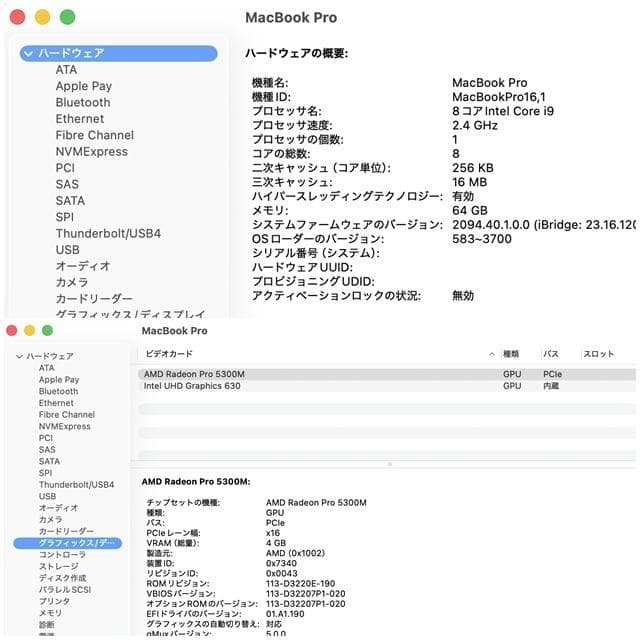640x640 pixels.
Task: Open プリンタ in bottom window sidebar
Action: coord(54,601)
